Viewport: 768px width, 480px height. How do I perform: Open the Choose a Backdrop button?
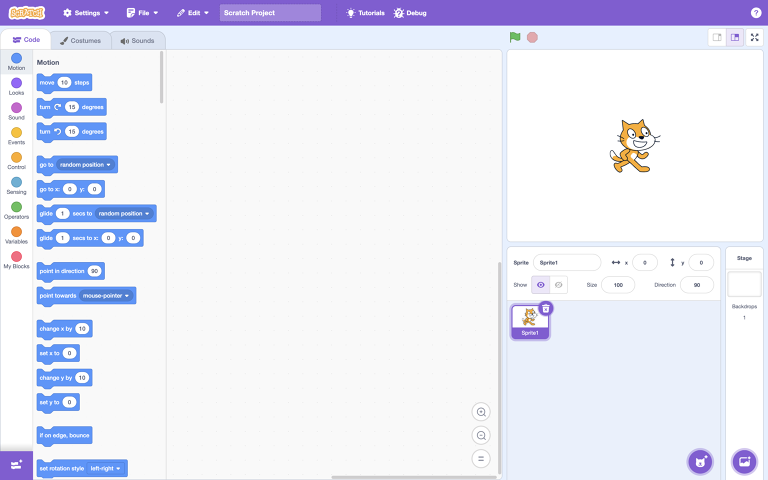point(743,461)
